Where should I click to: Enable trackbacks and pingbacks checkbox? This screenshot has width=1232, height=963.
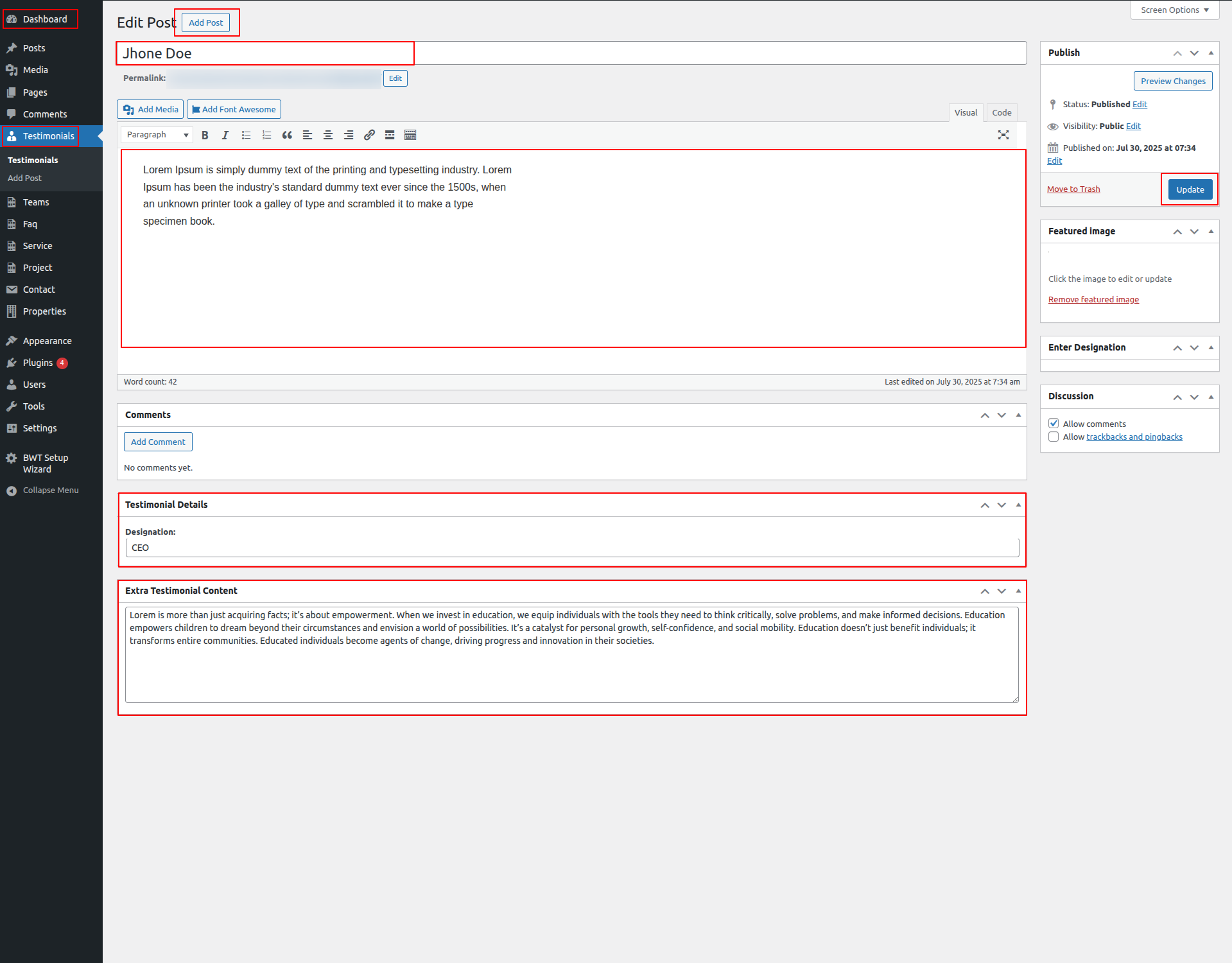pos(1054,437)
